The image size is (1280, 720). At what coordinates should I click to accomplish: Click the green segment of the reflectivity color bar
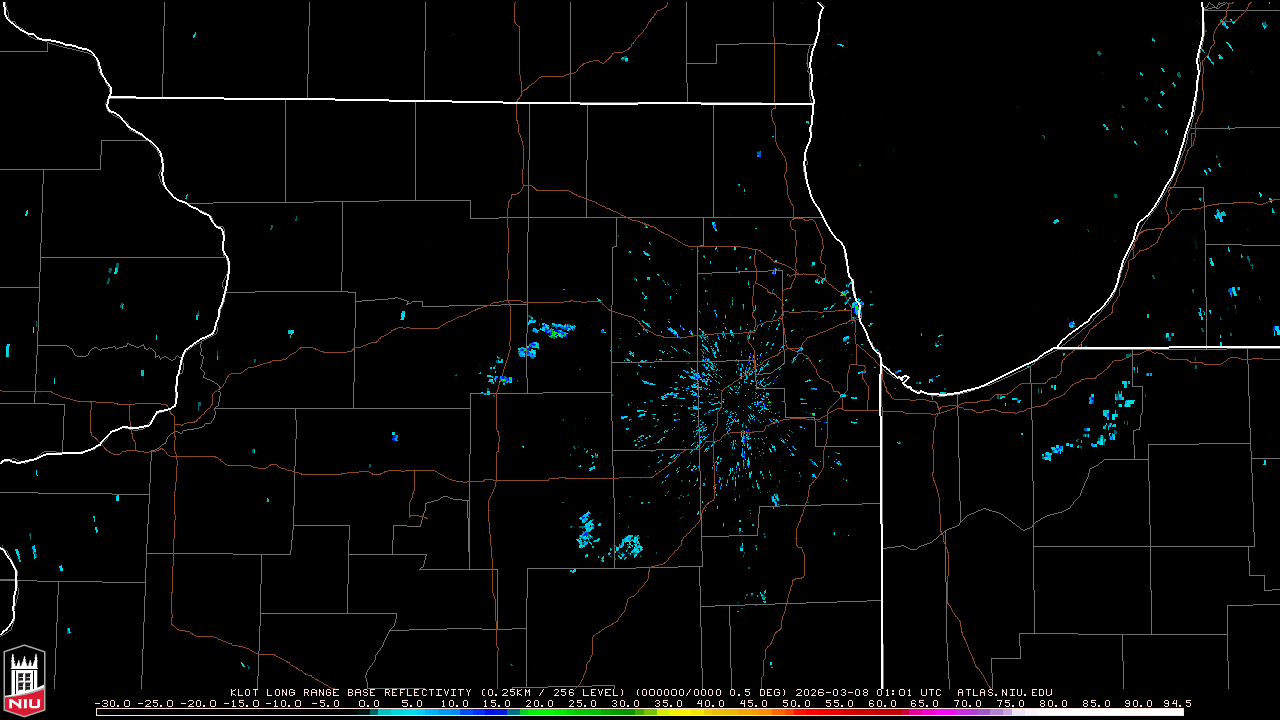pos(580,712)
